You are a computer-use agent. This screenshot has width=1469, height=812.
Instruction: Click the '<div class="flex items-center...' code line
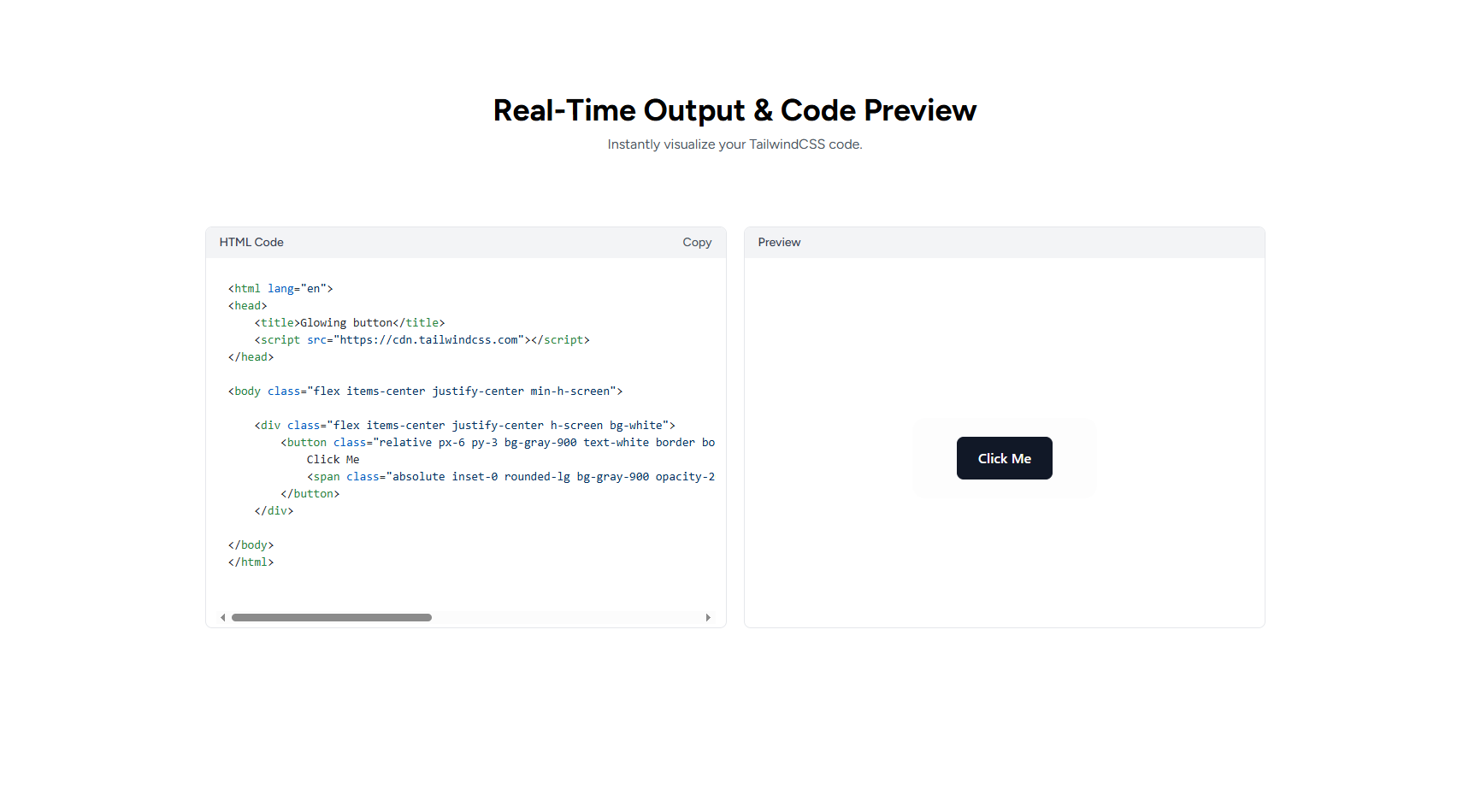465,426
